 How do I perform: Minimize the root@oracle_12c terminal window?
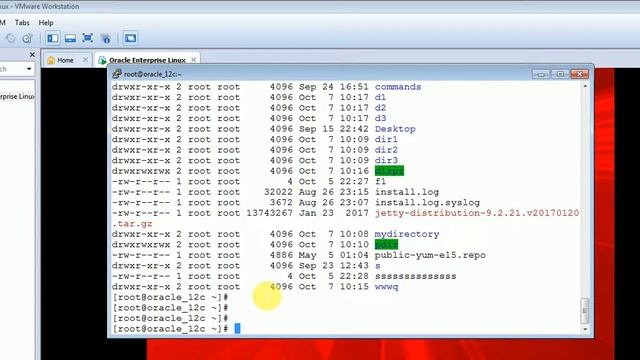[541, 74]
